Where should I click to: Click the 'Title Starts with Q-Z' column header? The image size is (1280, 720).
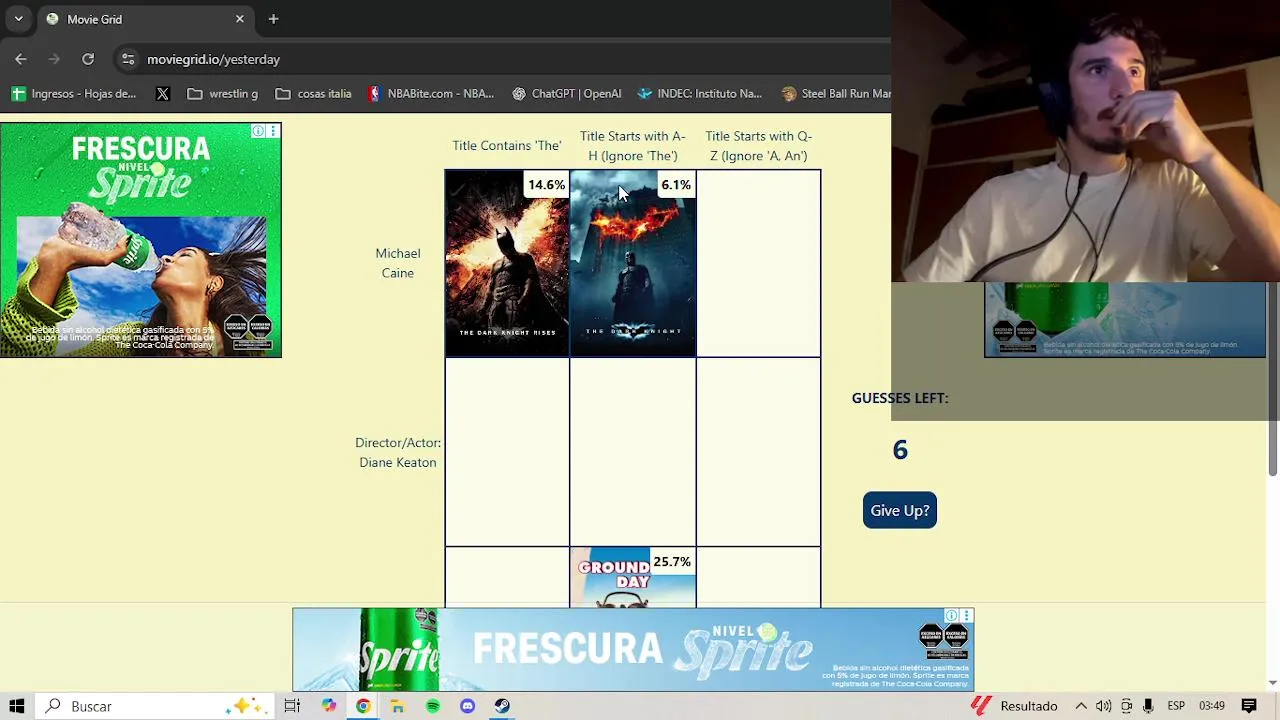758,145
